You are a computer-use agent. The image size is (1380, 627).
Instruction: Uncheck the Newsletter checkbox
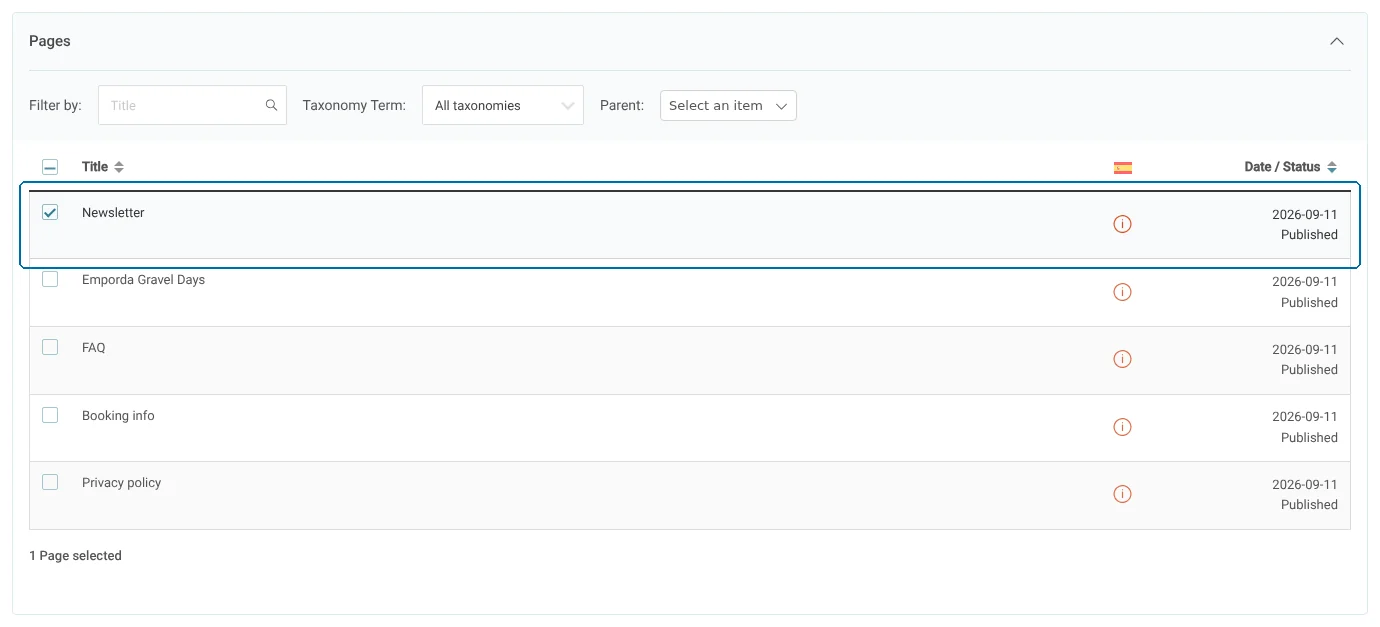point(50,212)
